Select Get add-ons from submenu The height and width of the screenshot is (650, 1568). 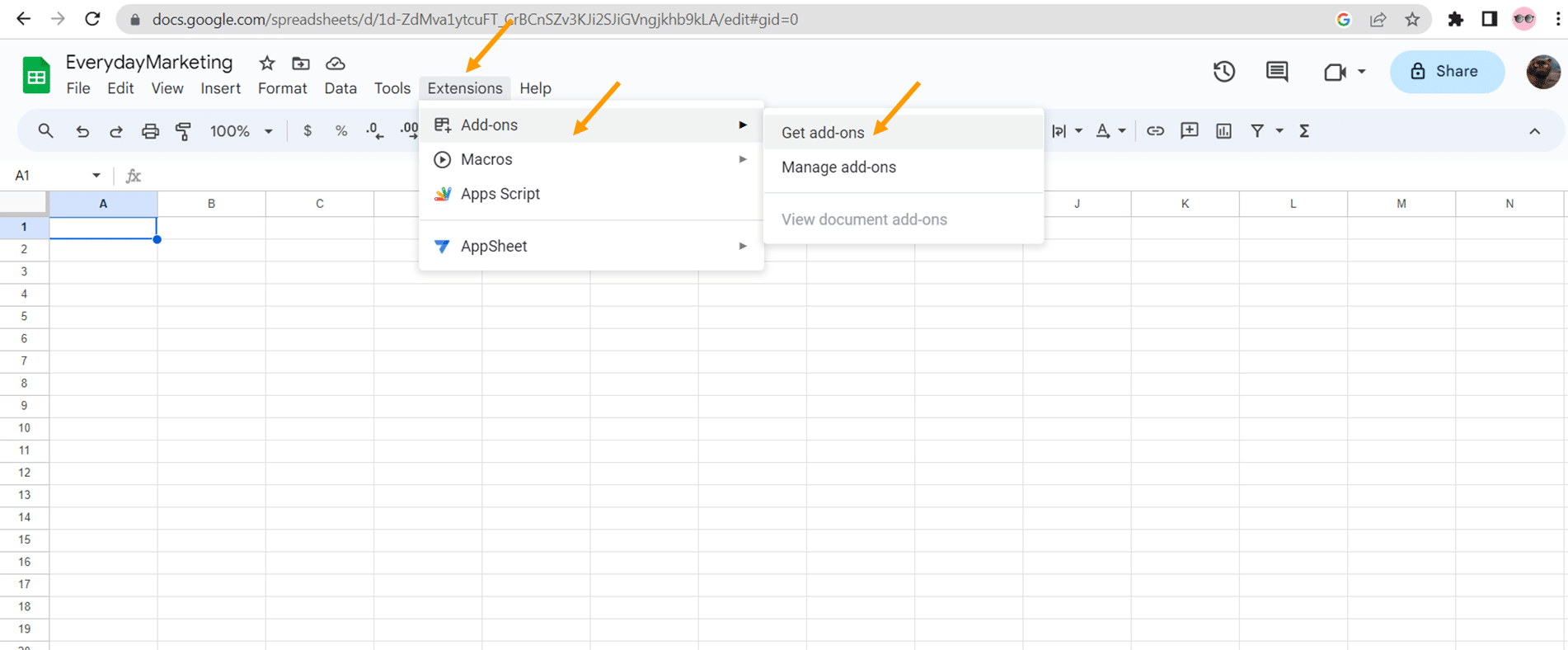coord(823,133)
